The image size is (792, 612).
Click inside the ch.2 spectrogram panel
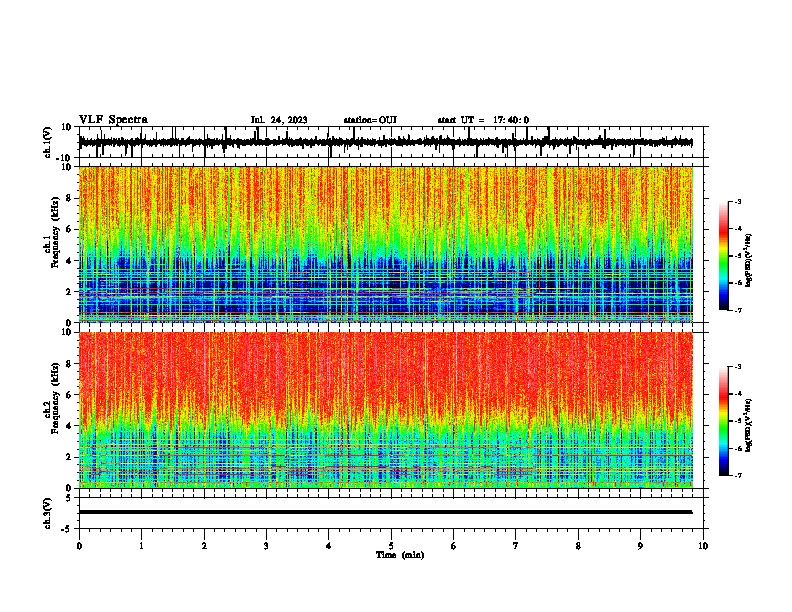[x=385, y=410]
